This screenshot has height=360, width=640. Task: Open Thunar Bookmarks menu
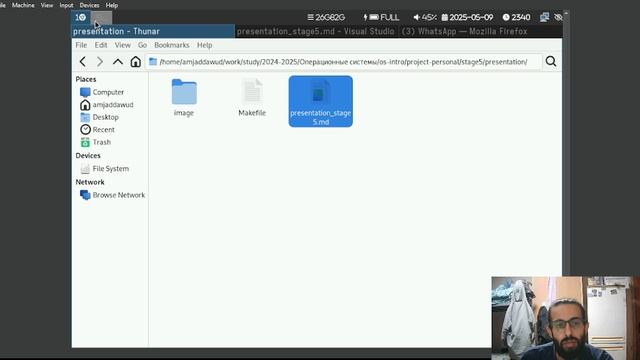pyautogui.click(x=171, y=45)
